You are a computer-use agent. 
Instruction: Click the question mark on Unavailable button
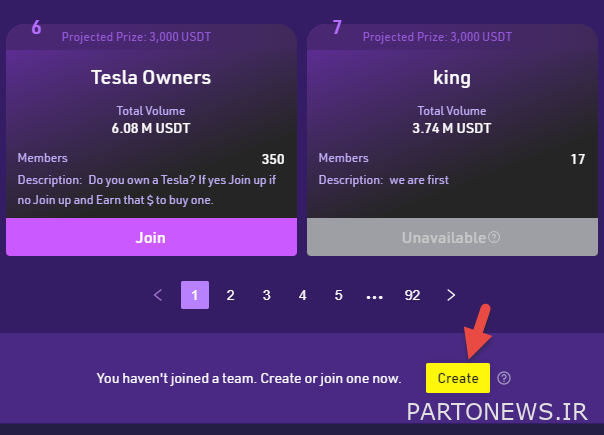(494, 237)
